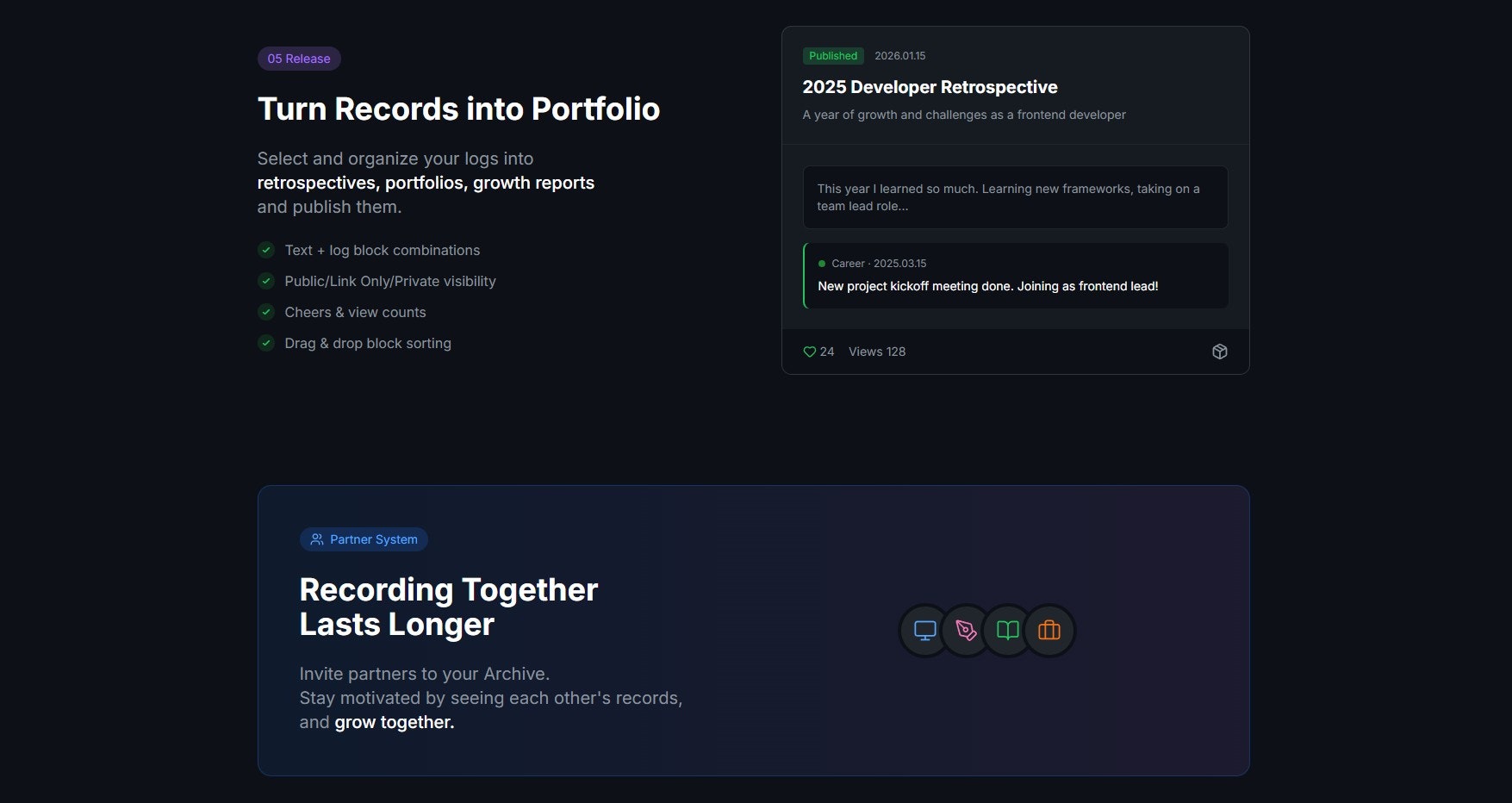Click the green accent bar on the Career entry

click(804, 276)
